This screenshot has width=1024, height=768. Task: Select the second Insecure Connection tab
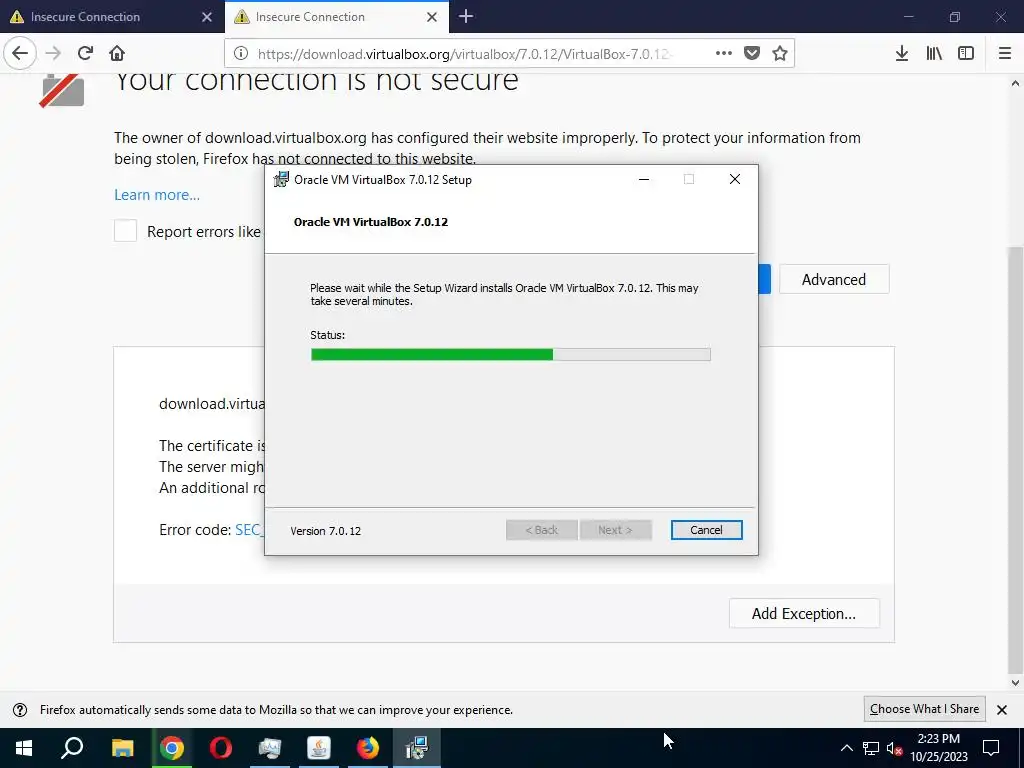(x=337, y=17)
